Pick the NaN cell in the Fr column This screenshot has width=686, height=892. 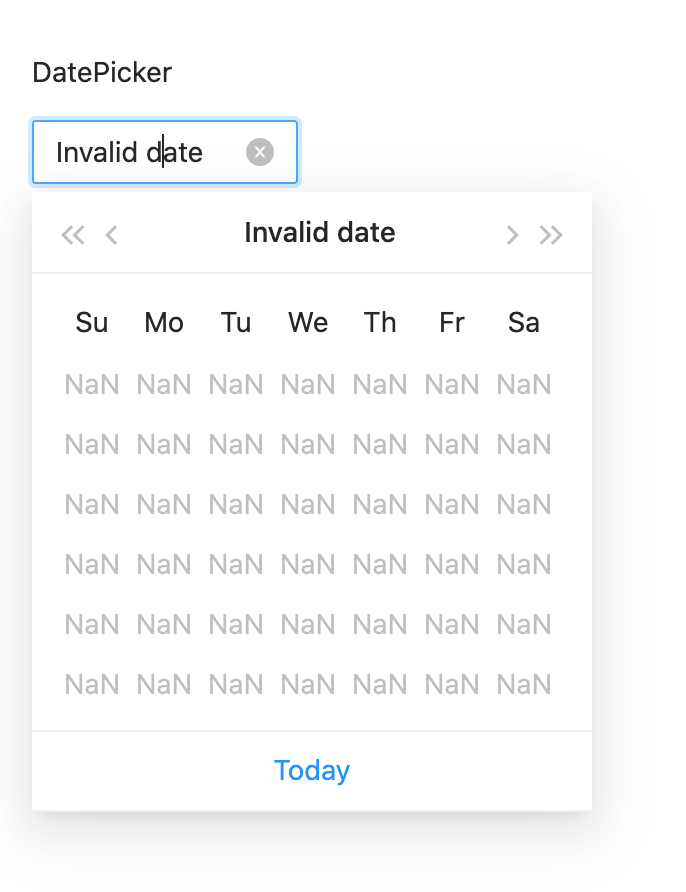tap(452, 444)
